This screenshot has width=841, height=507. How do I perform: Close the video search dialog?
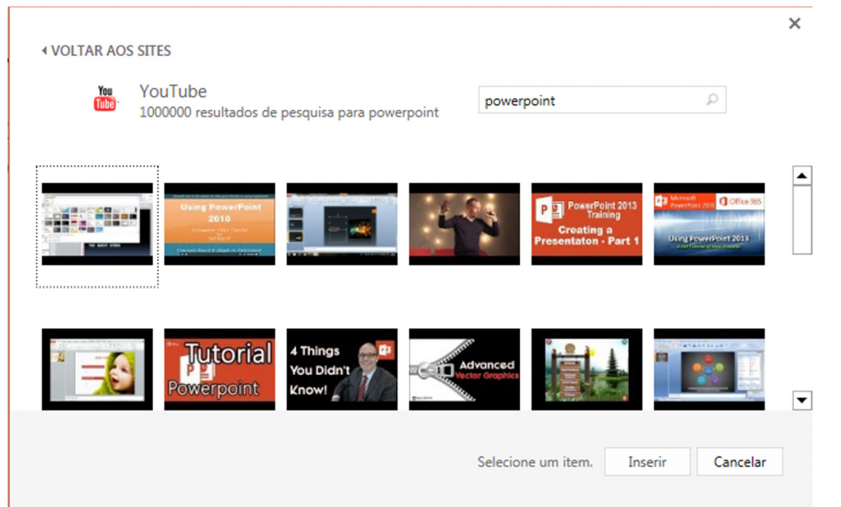click(x=794, y=24)
